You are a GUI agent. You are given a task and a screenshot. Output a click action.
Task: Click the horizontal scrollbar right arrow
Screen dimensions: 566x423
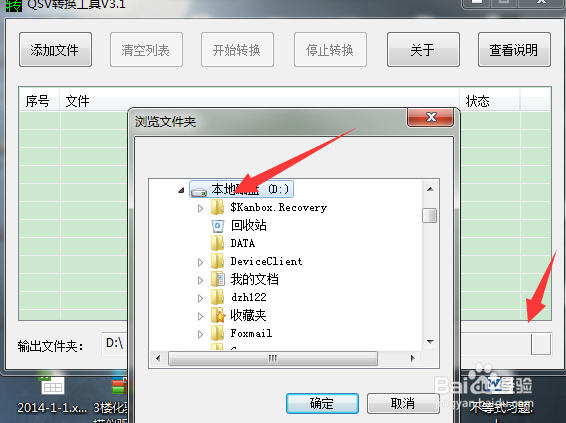(x=412, y=358)
